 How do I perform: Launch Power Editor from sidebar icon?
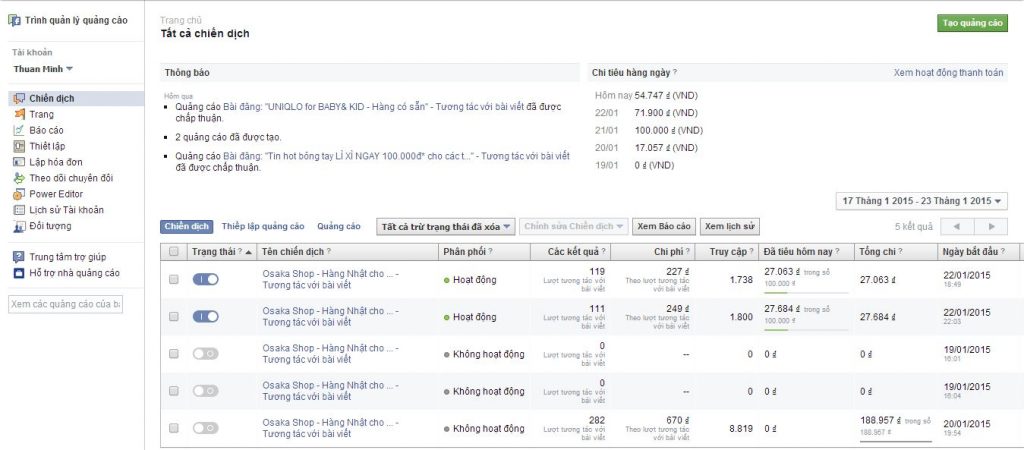click(19, 194)
